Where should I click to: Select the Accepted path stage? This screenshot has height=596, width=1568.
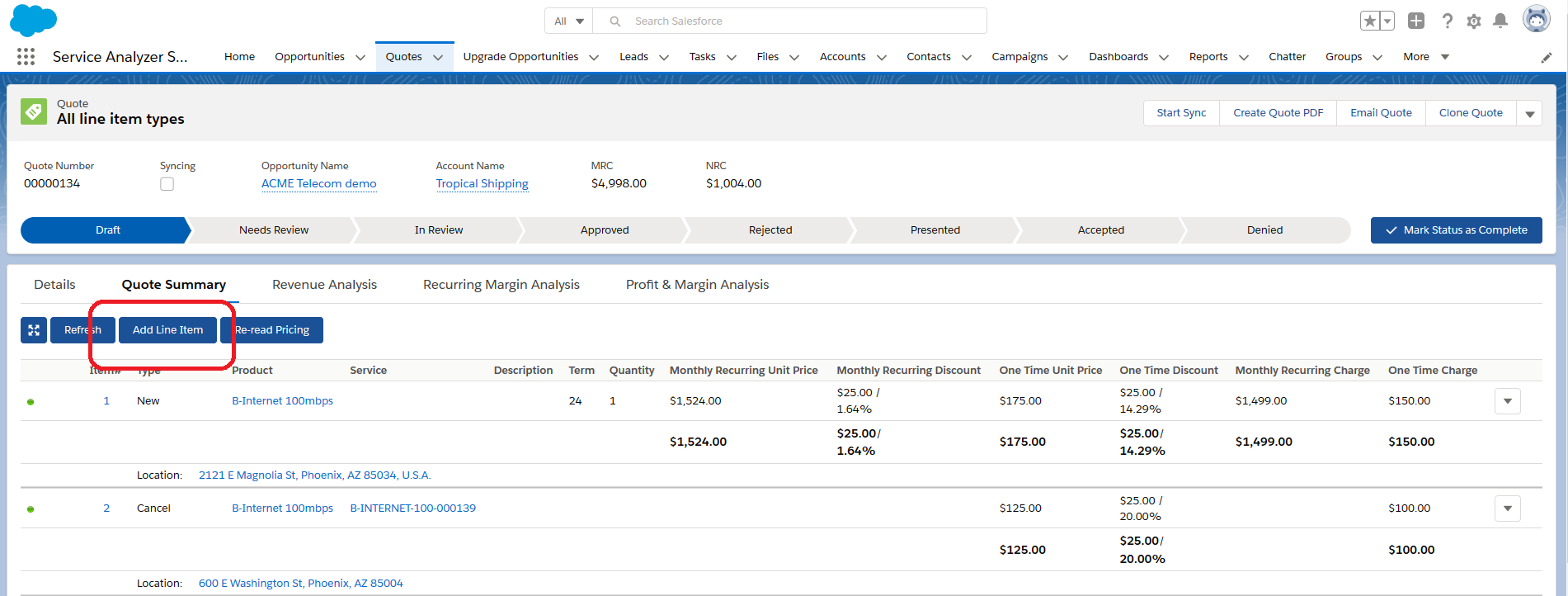point(1100,230)
